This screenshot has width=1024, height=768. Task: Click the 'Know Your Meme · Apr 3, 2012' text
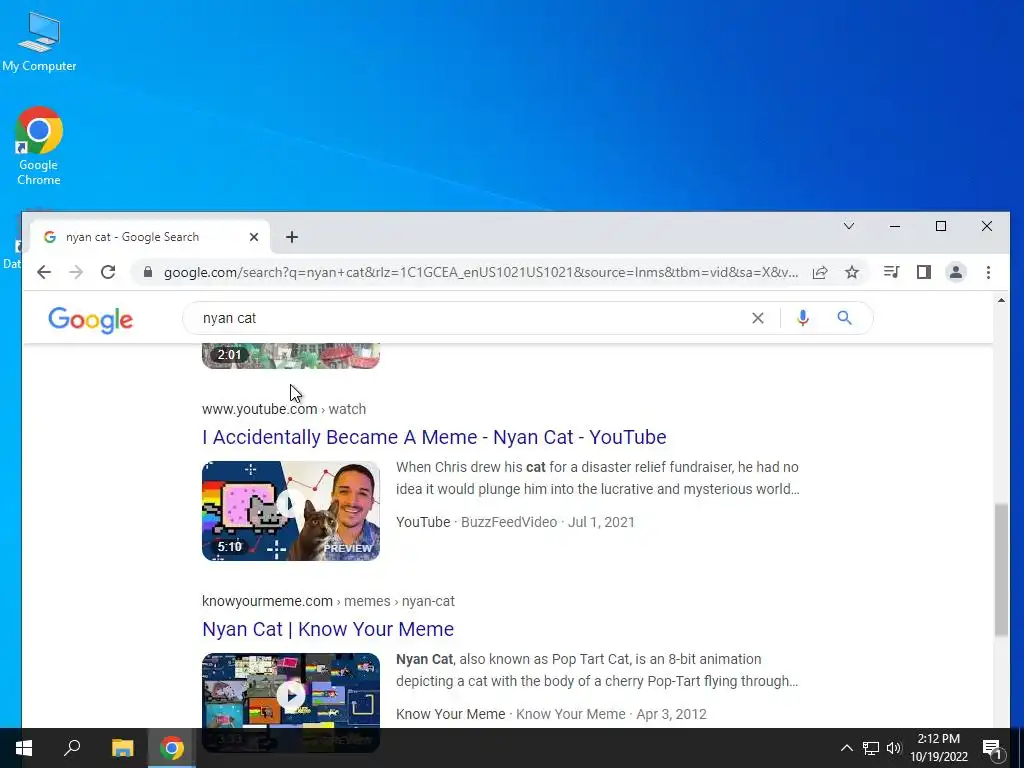coord(551,714)
